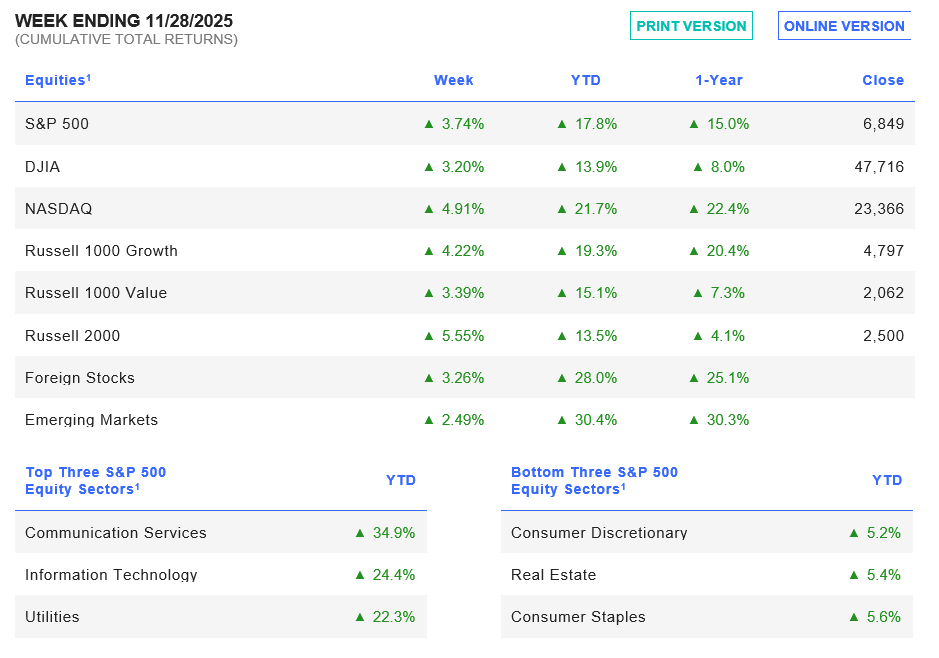The width and height of the screenshot is (939, 658).
Task: Click the WEEK ENDING 11/28/2025 title
Action: 124,21
